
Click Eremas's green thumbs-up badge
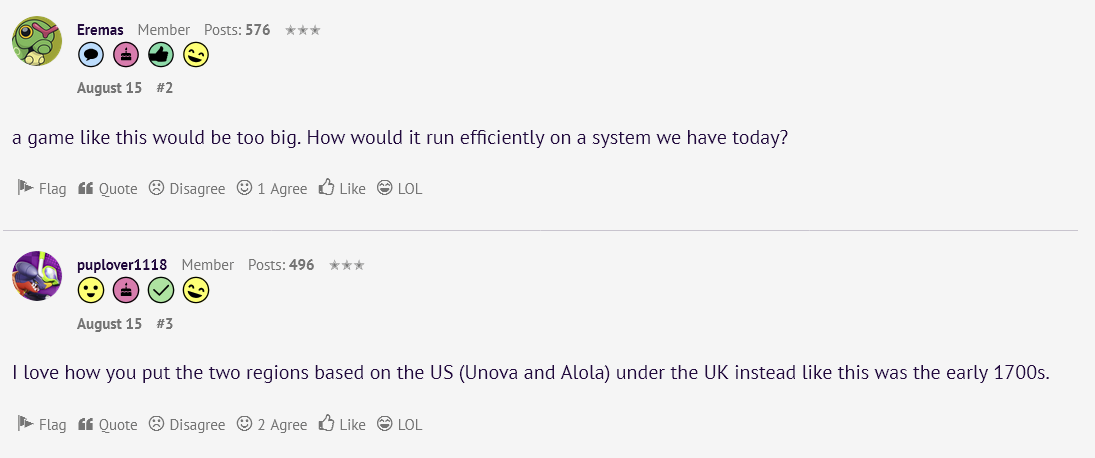161,55
